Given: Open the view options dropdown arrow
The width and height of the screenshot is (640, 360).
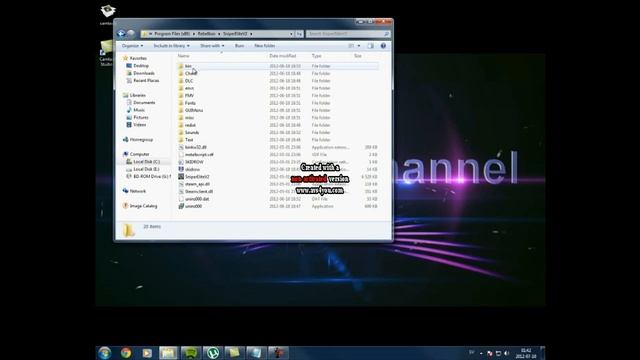Looking at the screenshot, I should coord(359,46).
